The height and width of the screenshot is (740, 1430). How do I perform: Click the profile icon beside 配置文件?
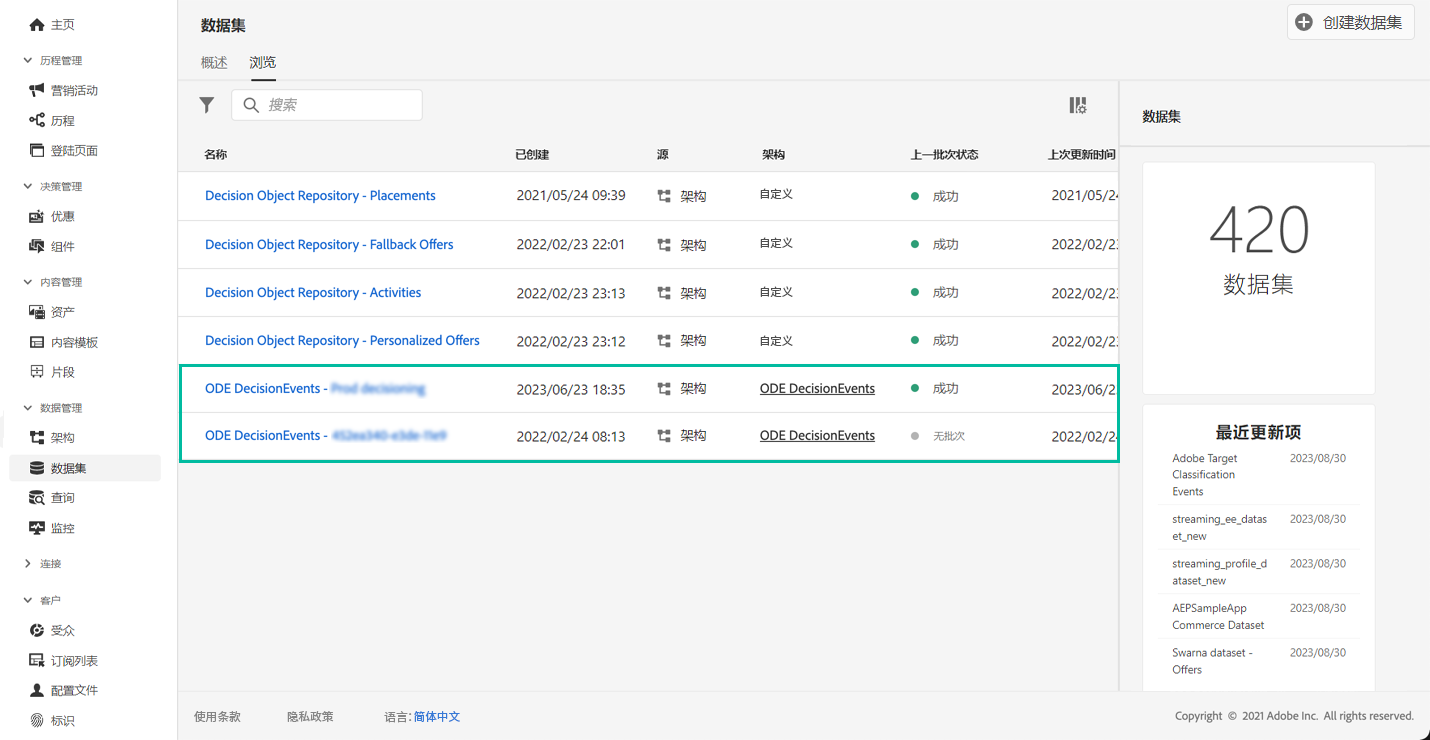click(37, 691)
